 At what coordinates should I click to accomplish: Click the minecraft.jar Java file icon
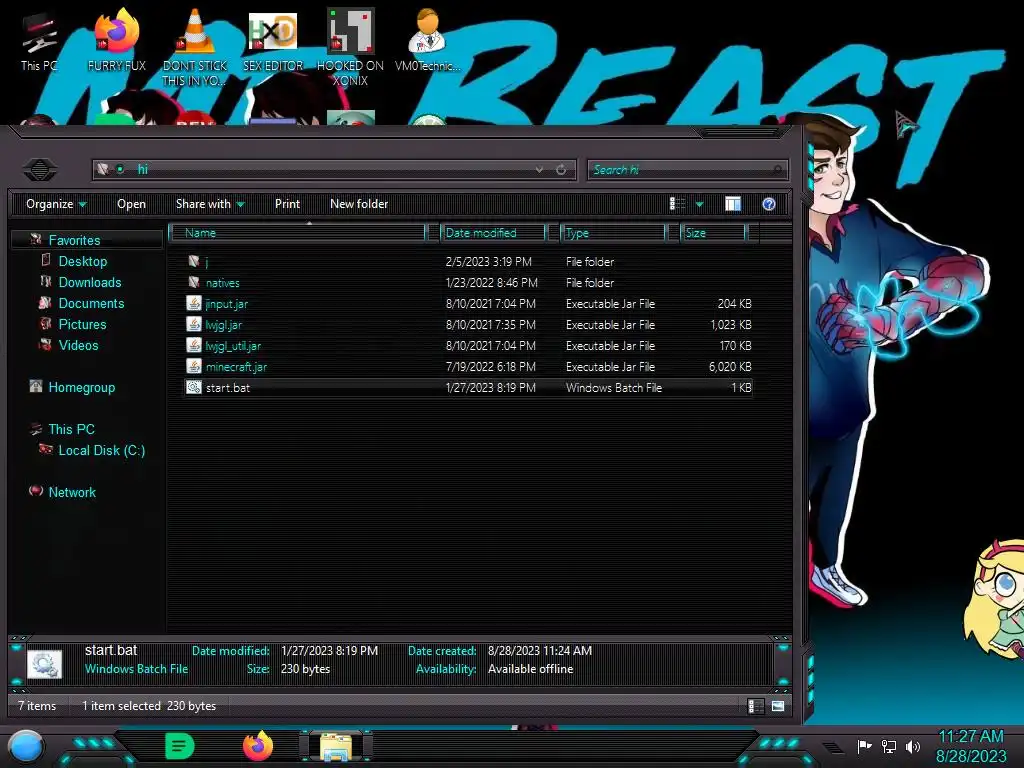click(x=193, y=366)
